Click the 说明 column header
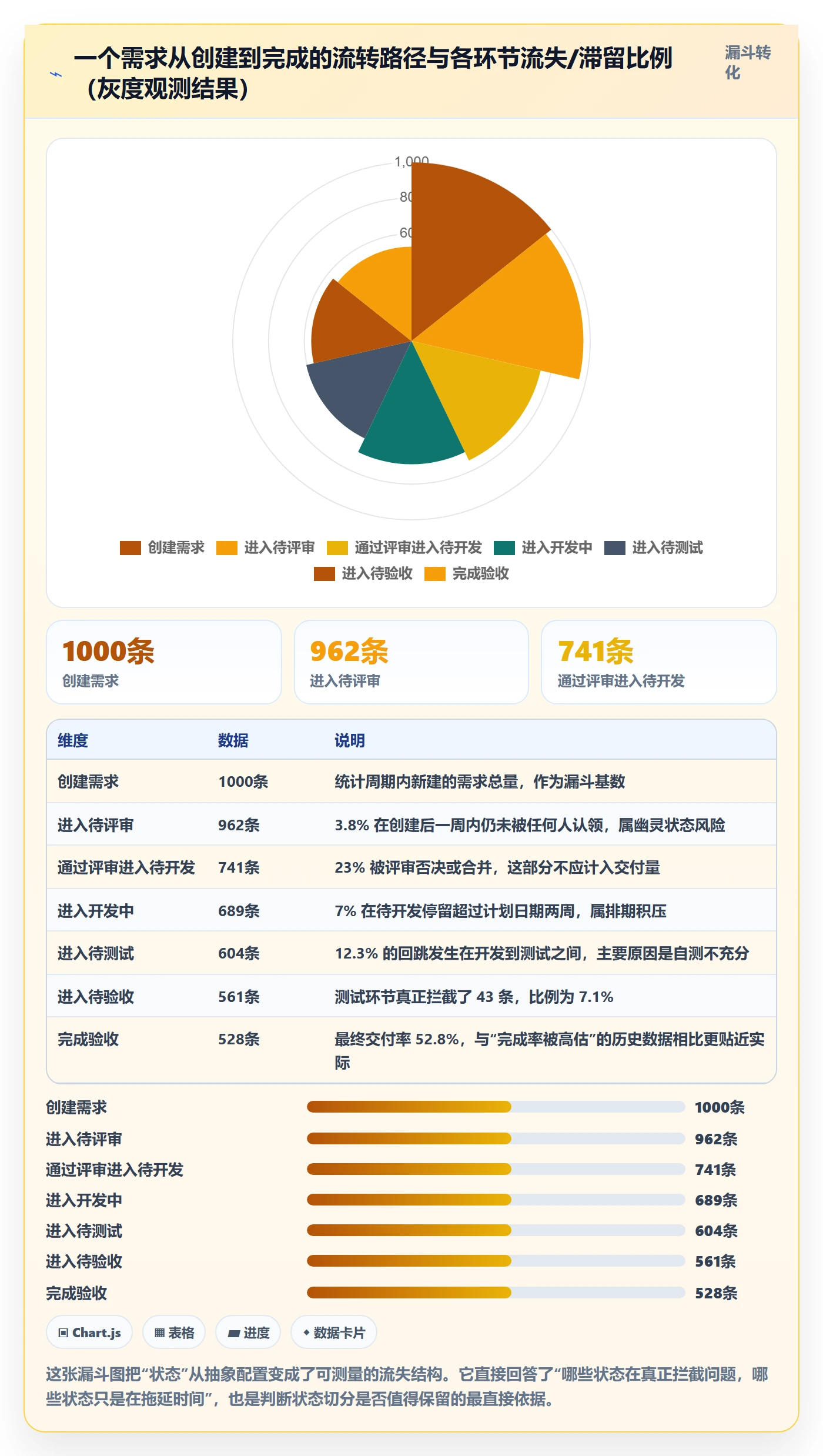Image resolution: width=823 pixels, height=1456 pixels. (x=350, y=740)
